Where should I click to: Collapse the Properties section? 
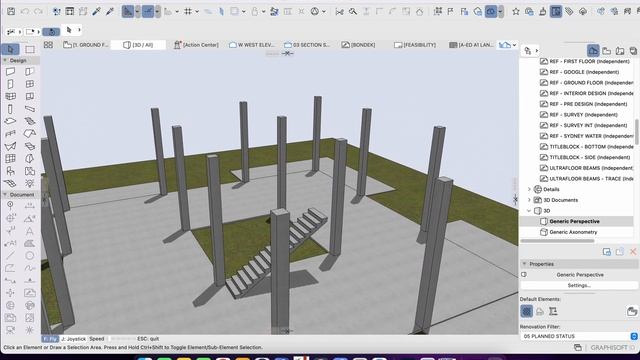(524, 264)
